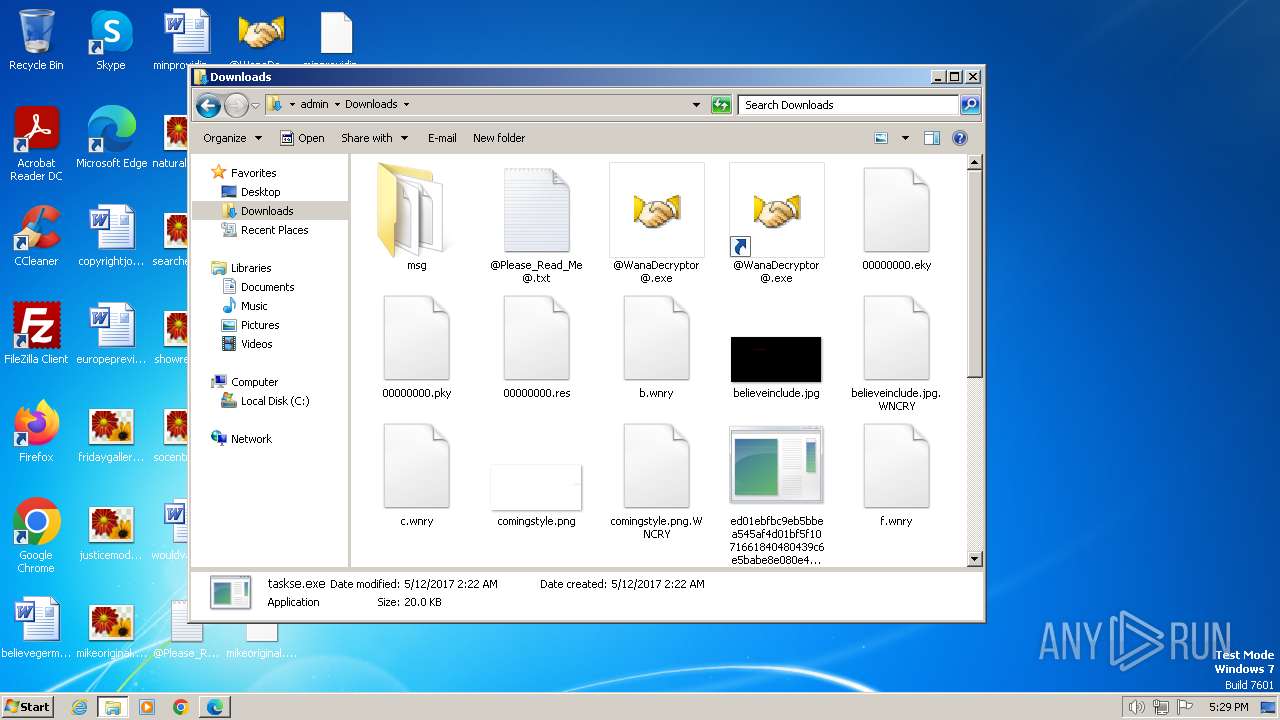Toggle the preview pane
The image size is (1280, 720).
(932, 138)
